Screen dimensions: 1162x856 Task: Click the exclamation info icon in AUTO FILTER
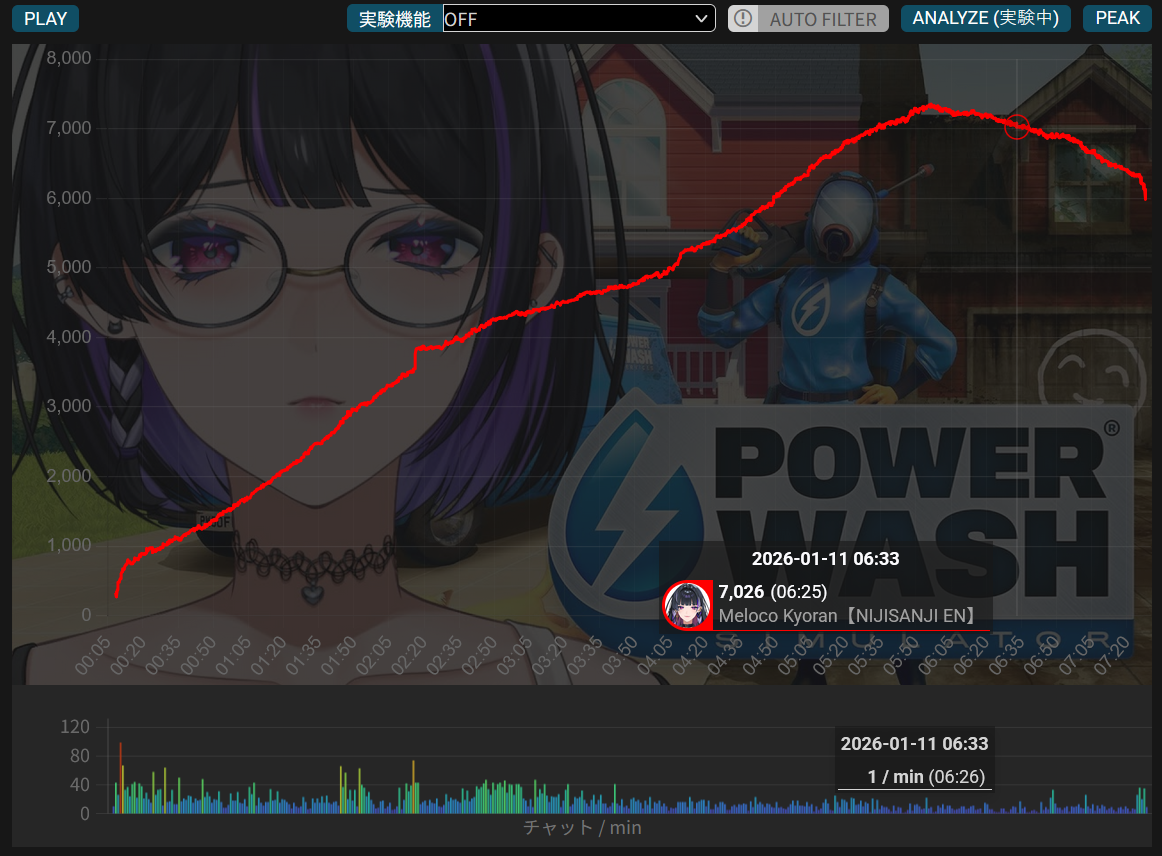click(x=743, y=19)
